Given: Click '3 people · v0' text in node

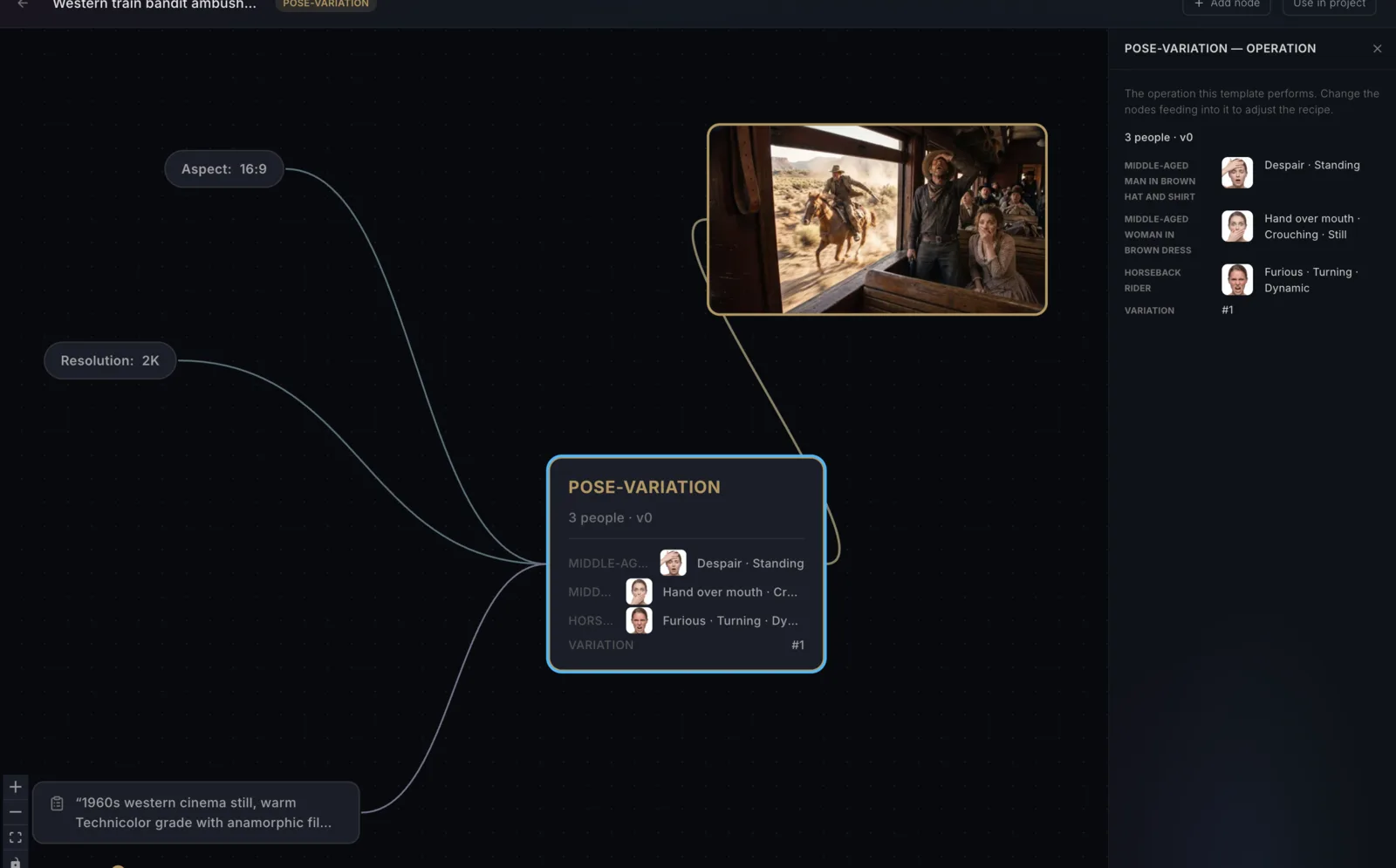Looking at the screenshot, I should tap(610, 517).
